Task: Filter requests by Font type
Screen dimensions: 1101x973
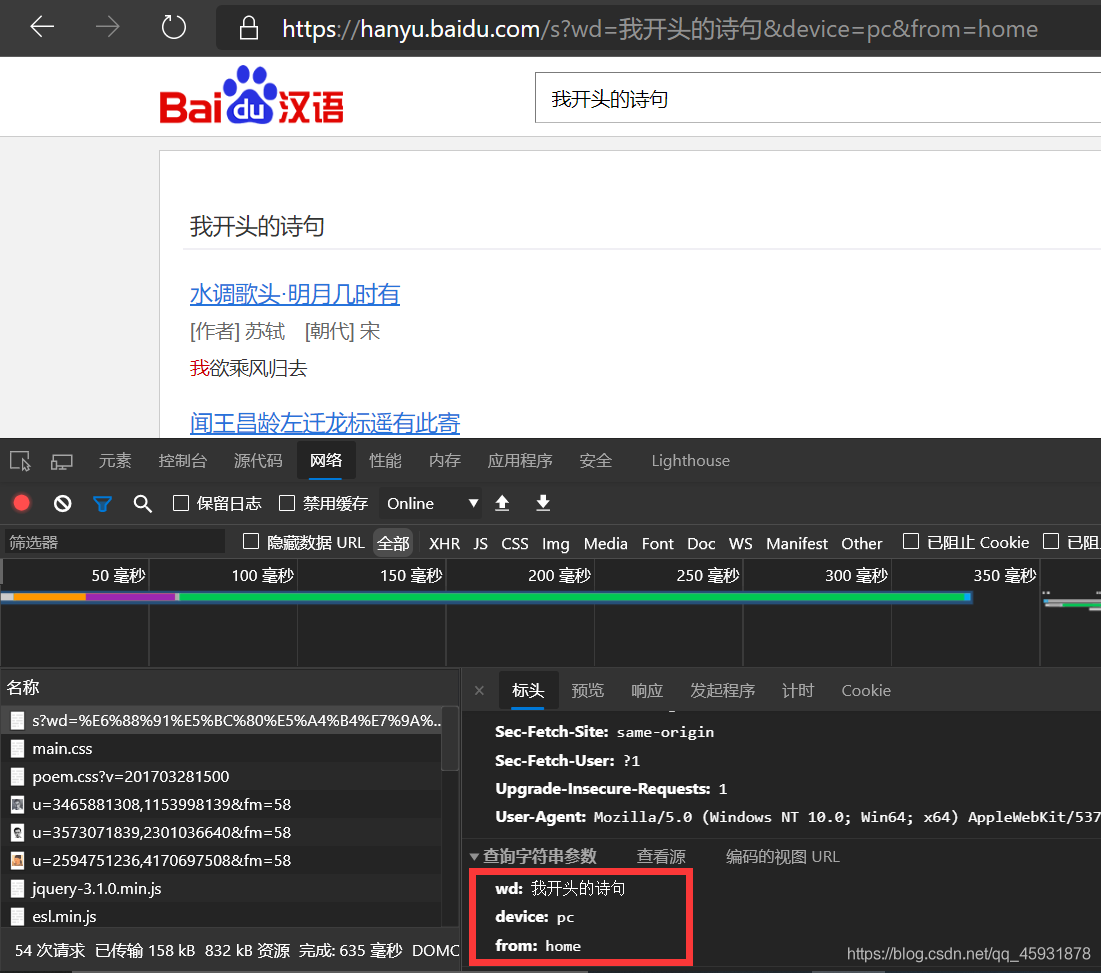Action: tap(657, 543)
